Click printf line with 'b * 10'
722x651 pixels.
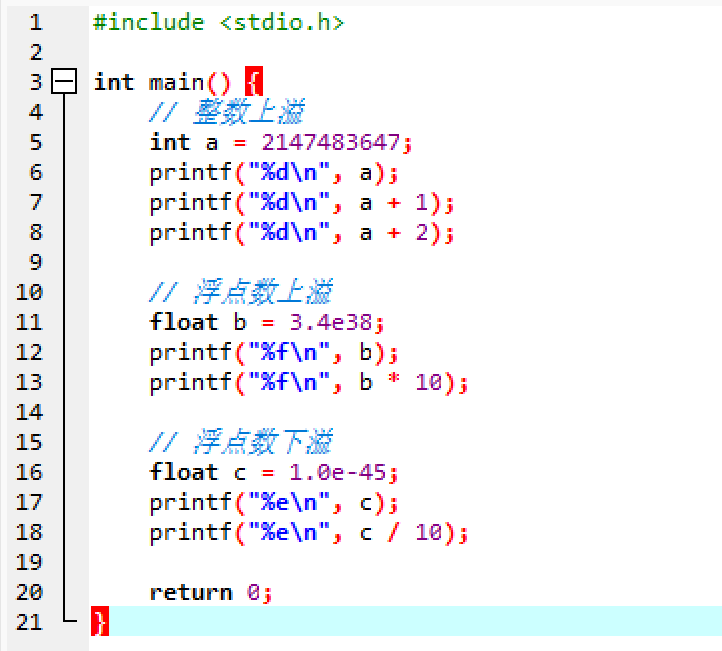[x=309, y=383]
